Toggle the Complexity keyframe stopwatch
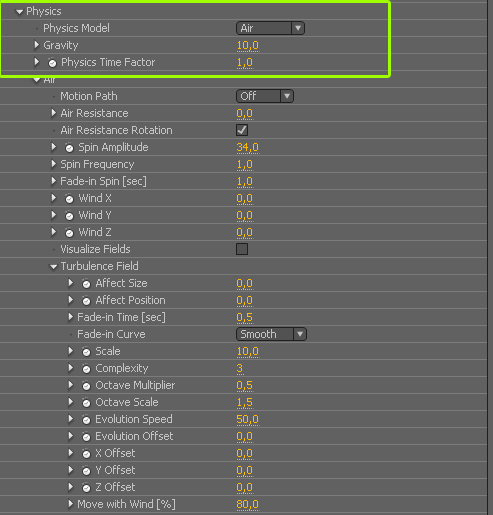 [x=86, y=369]
